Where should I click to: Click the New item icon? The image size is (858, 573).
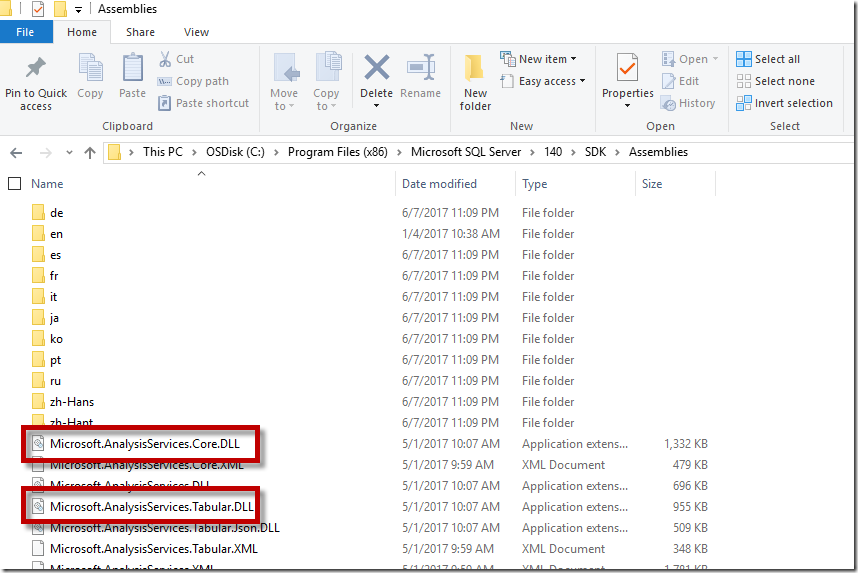507,59
